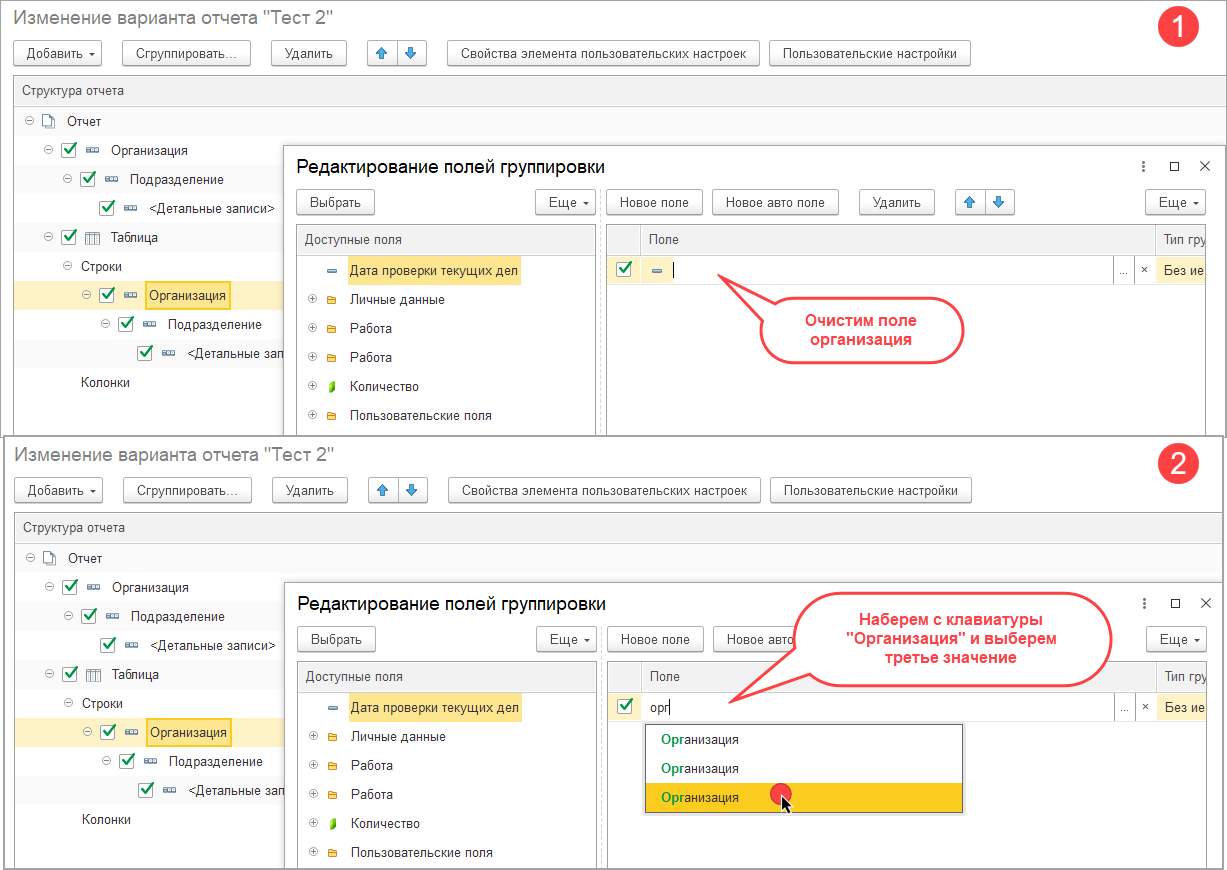Toggle Таблица checkbox in lower screenshot
The width and height of the screenshot is (1227, 870).
[x=70, y=675]
